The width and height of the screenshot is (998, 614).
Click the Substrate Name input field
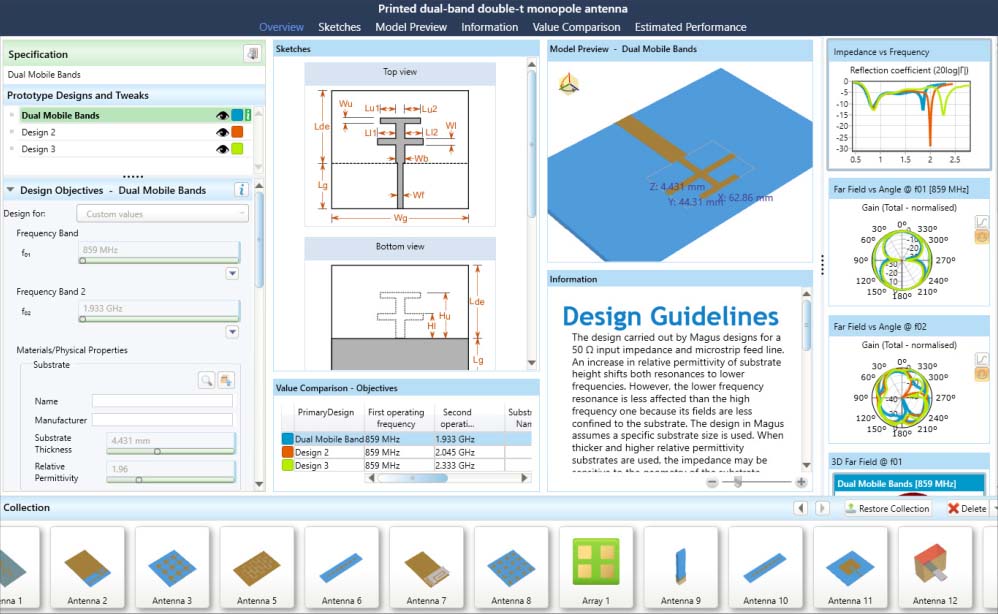coord(162,401)
